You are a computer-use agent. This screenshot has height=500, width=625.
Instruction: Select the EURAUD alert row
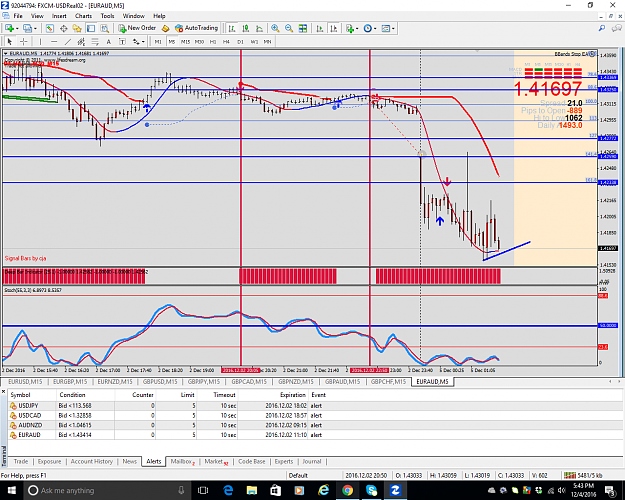click(x=313, y=435)
